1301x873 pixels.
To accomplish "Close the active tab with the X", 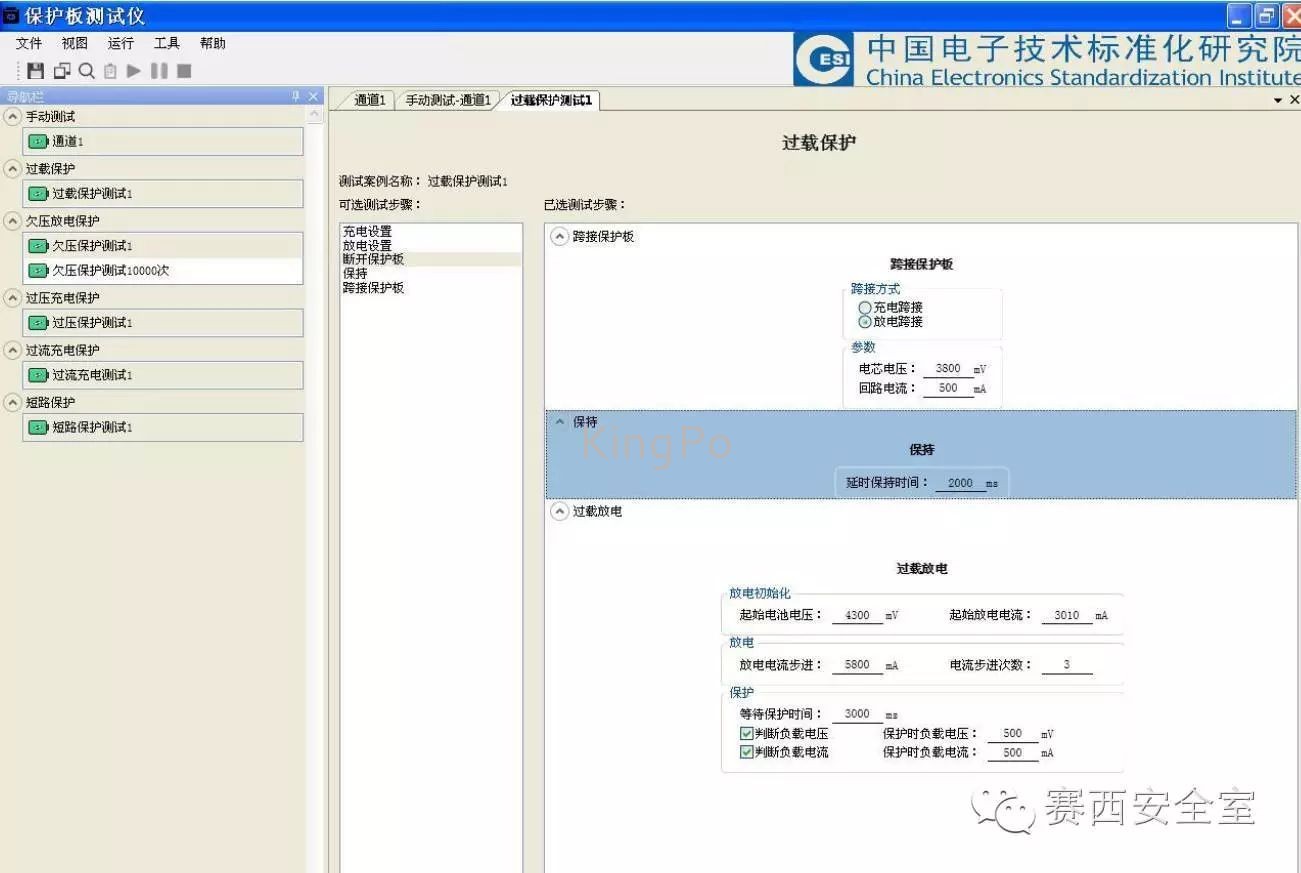I will pos(1294,100).
